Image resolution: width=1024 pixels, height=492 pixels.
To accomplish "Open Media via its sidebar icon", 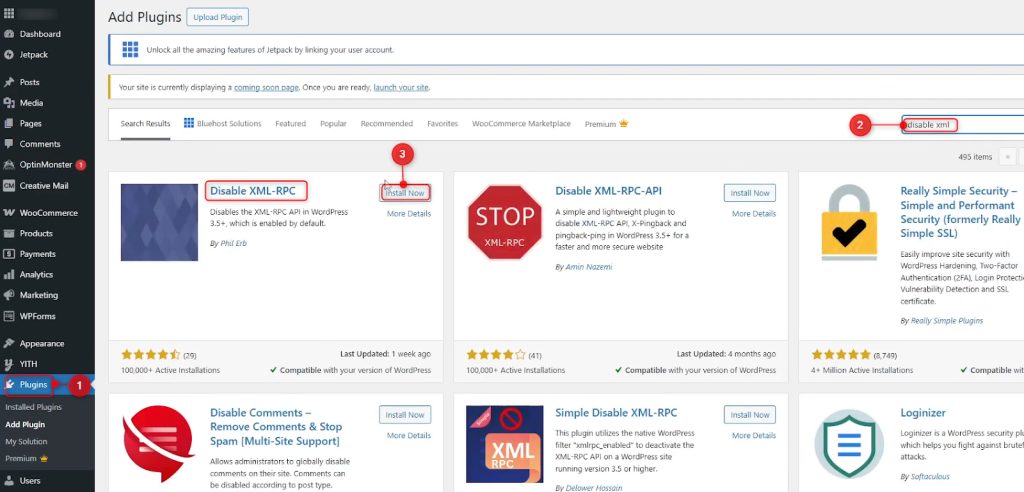I will [8, 103].
